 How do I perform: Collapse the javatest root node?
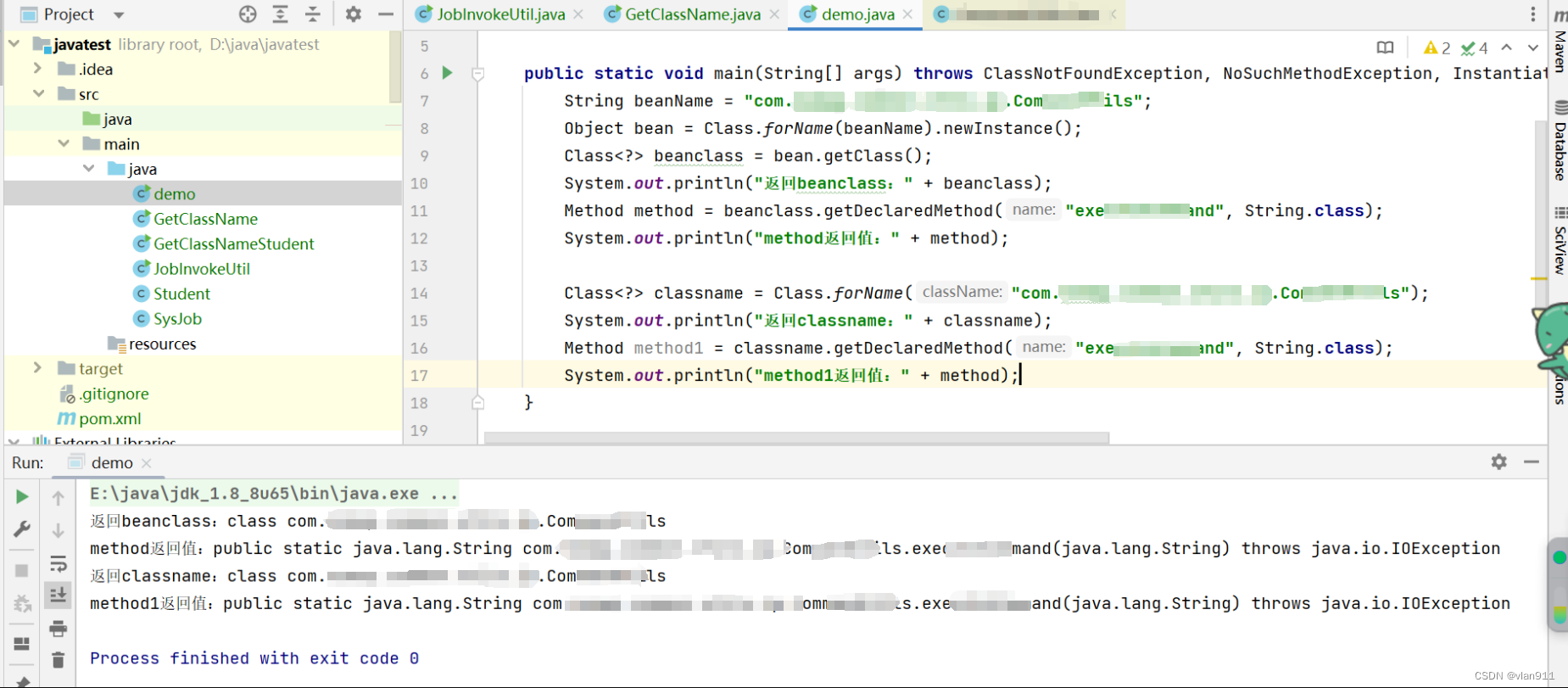(x=14, y=43)
